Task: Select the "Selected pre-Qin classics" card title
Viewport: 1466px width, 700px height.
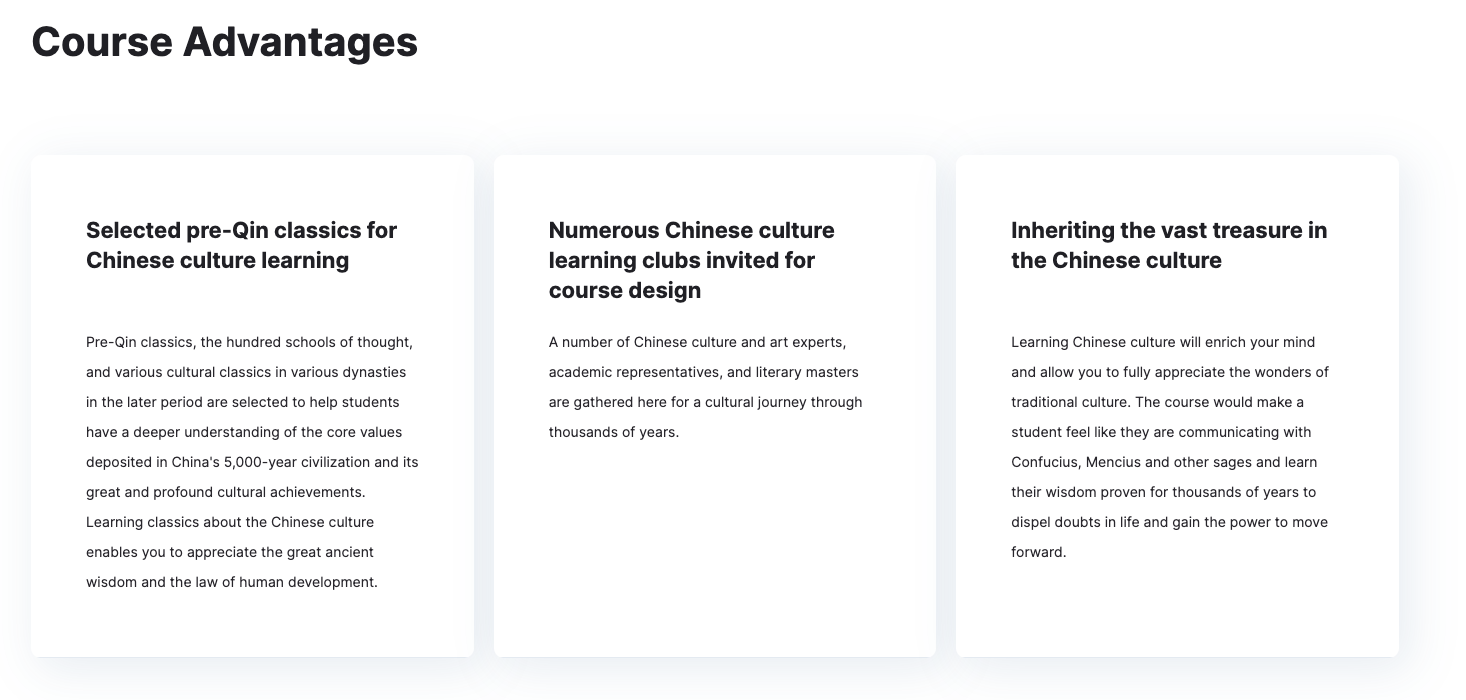Action: pos(241,245)
